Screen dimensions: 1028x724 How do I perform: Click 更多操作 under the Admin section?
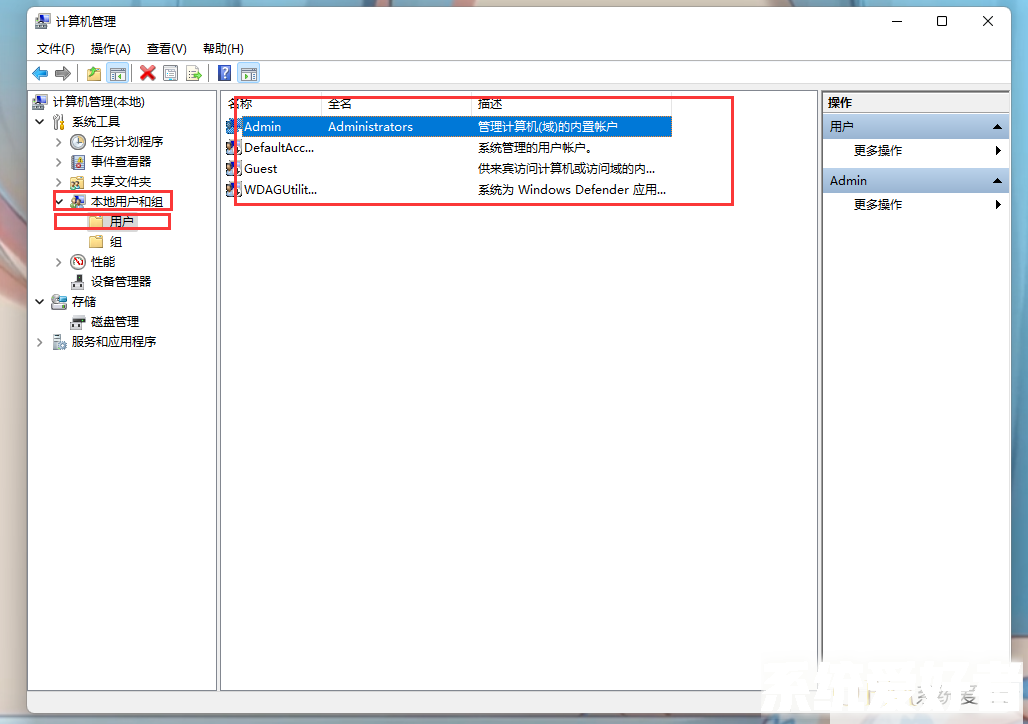(x=877, y=205)
